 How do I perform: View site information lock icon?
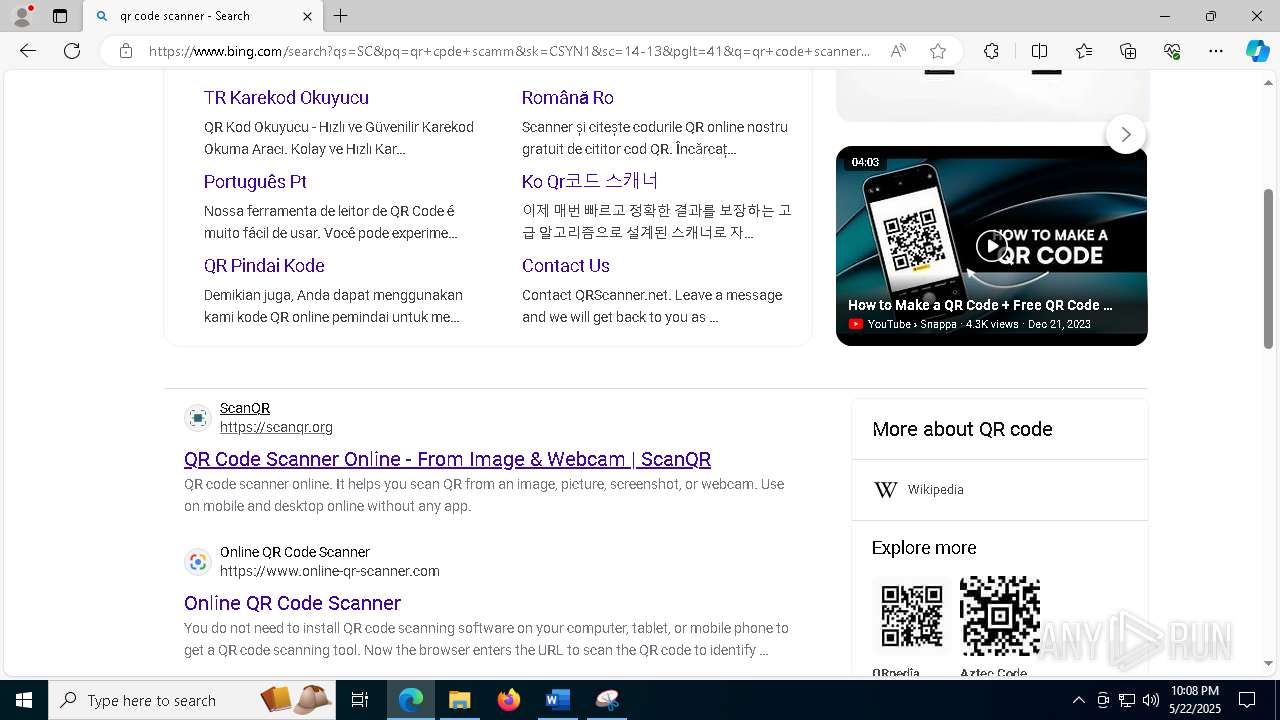[x=126, y=51]
